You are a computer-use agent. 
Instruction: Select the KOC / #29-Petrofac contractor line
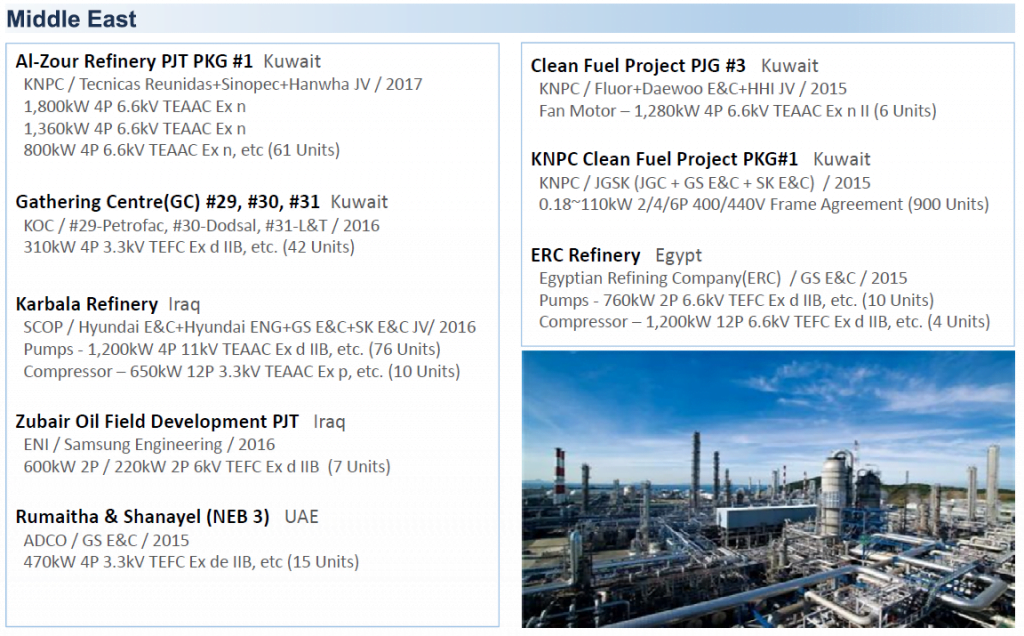201,226
